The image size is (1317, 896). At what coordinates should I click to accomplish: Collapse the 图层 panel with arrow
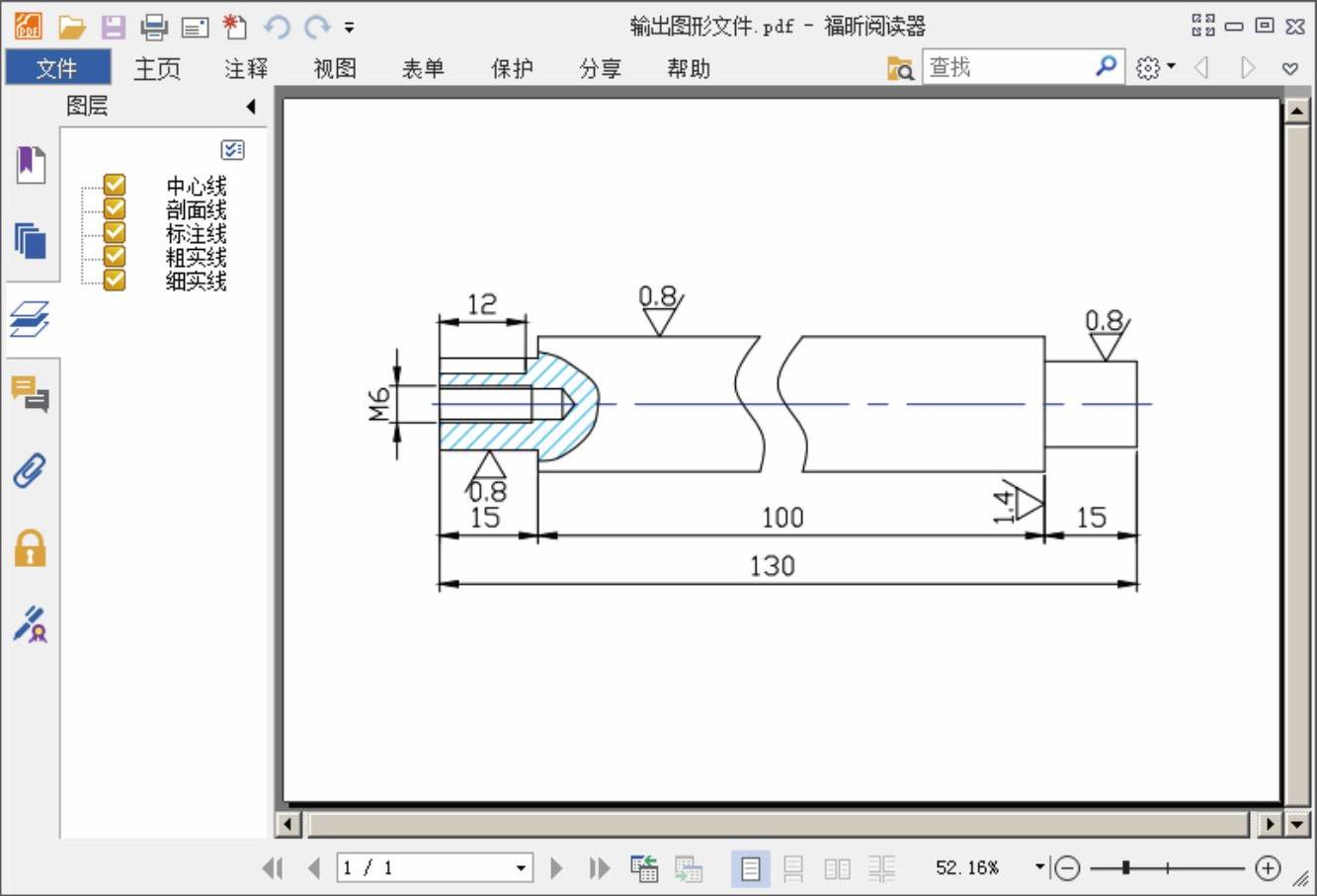coord(251,106)
